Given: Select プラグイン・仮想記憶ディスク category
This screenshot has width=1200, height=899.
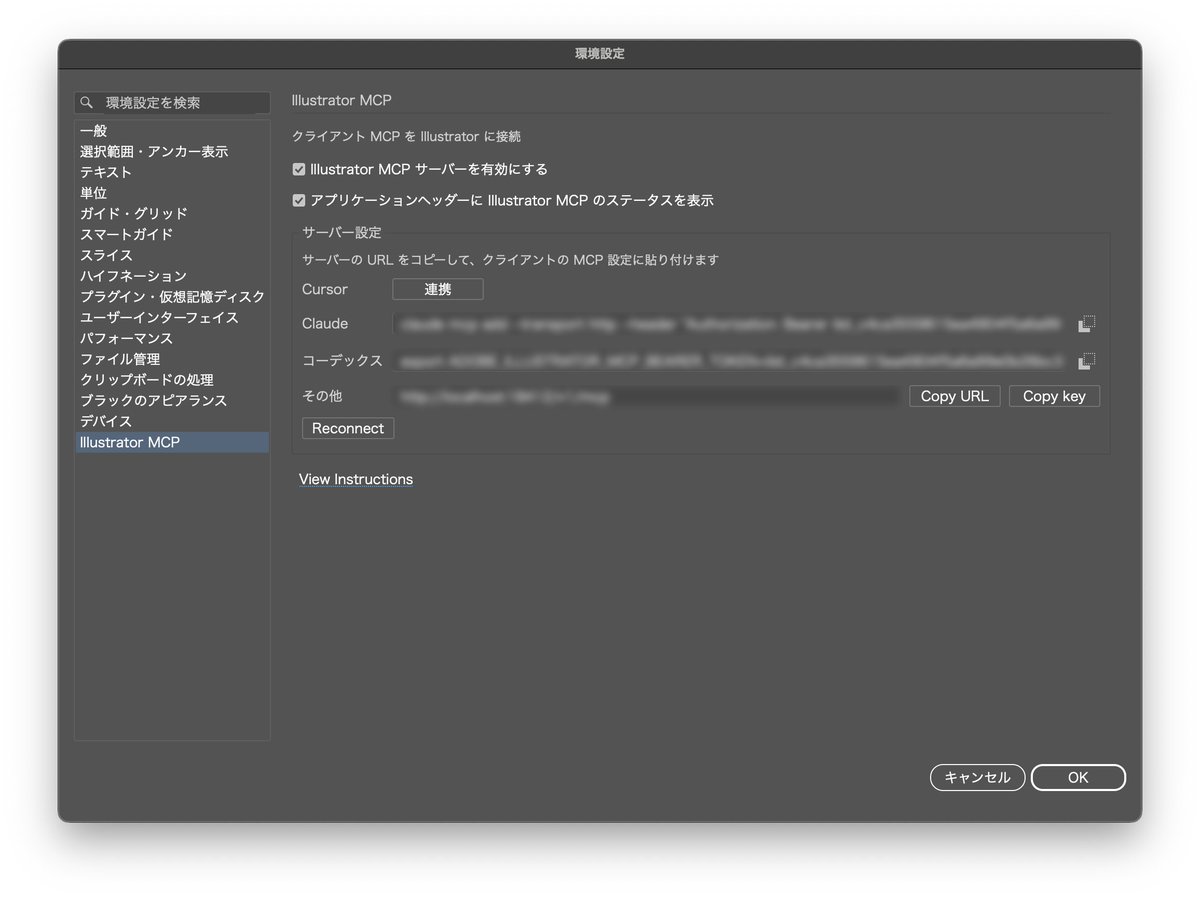Looking at the screenshot, I should 172,297.
